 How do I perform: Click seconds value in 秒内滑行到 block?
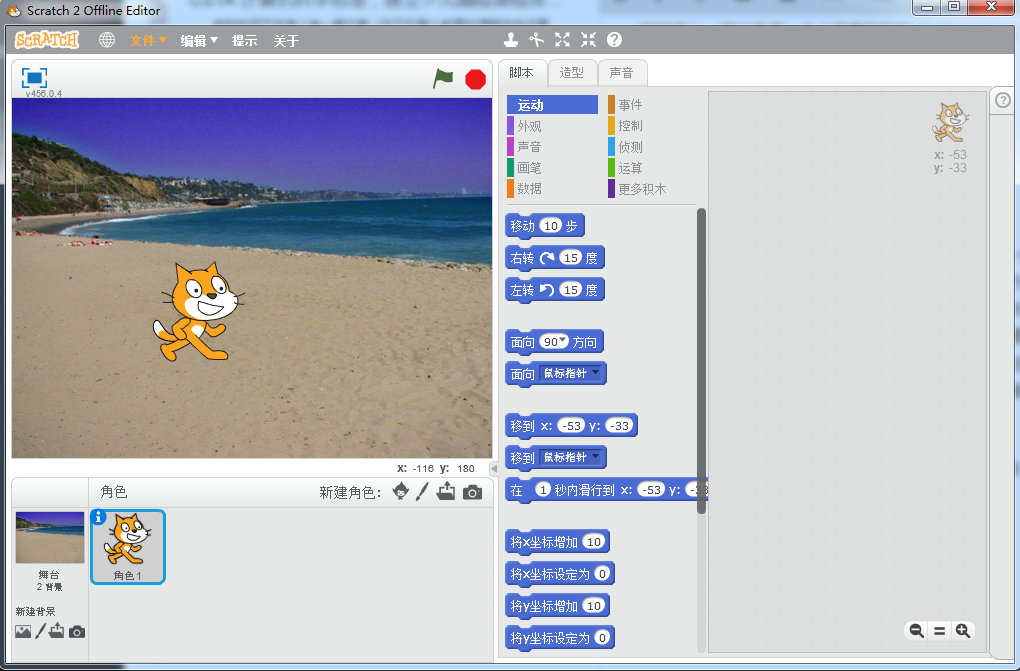[x=543, y=489]
